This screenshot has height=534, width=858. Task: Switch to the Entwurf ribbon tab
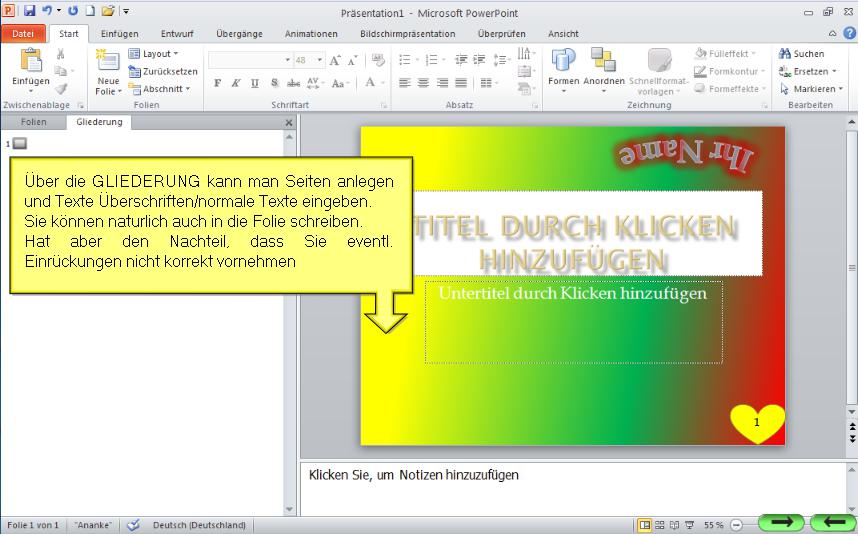(x=177, y=33)
